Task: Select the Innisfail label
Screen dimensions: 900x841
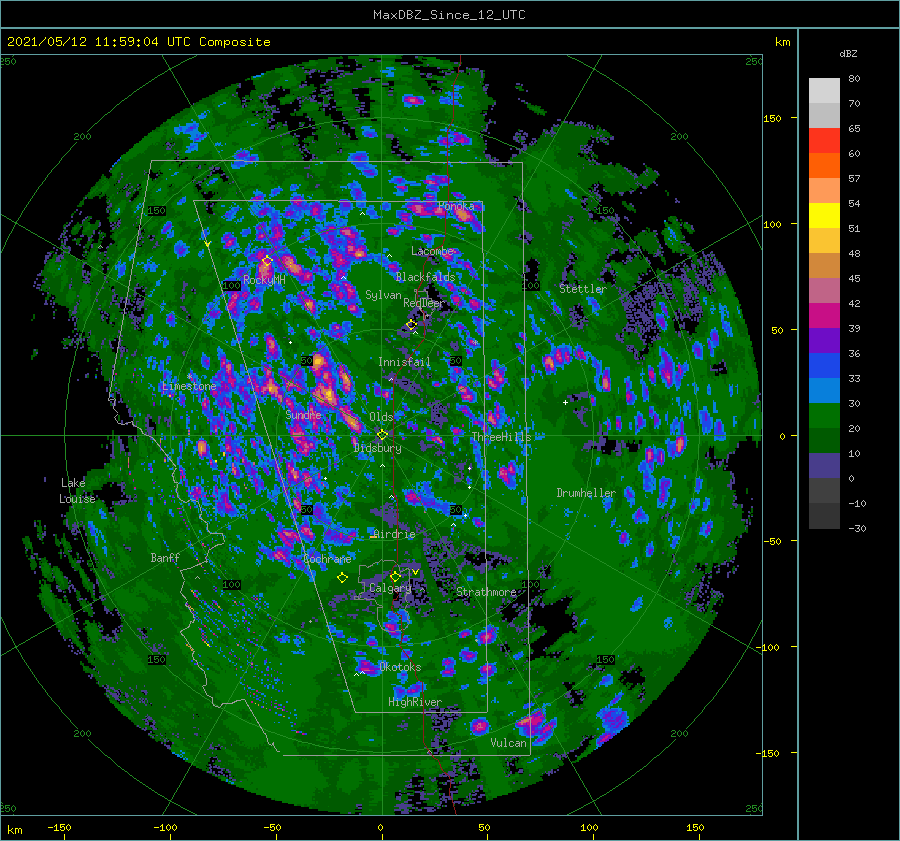Action: tap(404, 362)
